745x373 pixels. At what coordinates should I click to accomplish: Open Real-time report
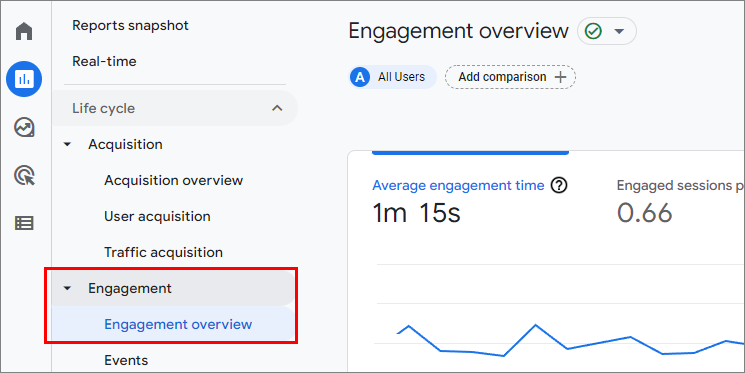click(x=104, y=61)
